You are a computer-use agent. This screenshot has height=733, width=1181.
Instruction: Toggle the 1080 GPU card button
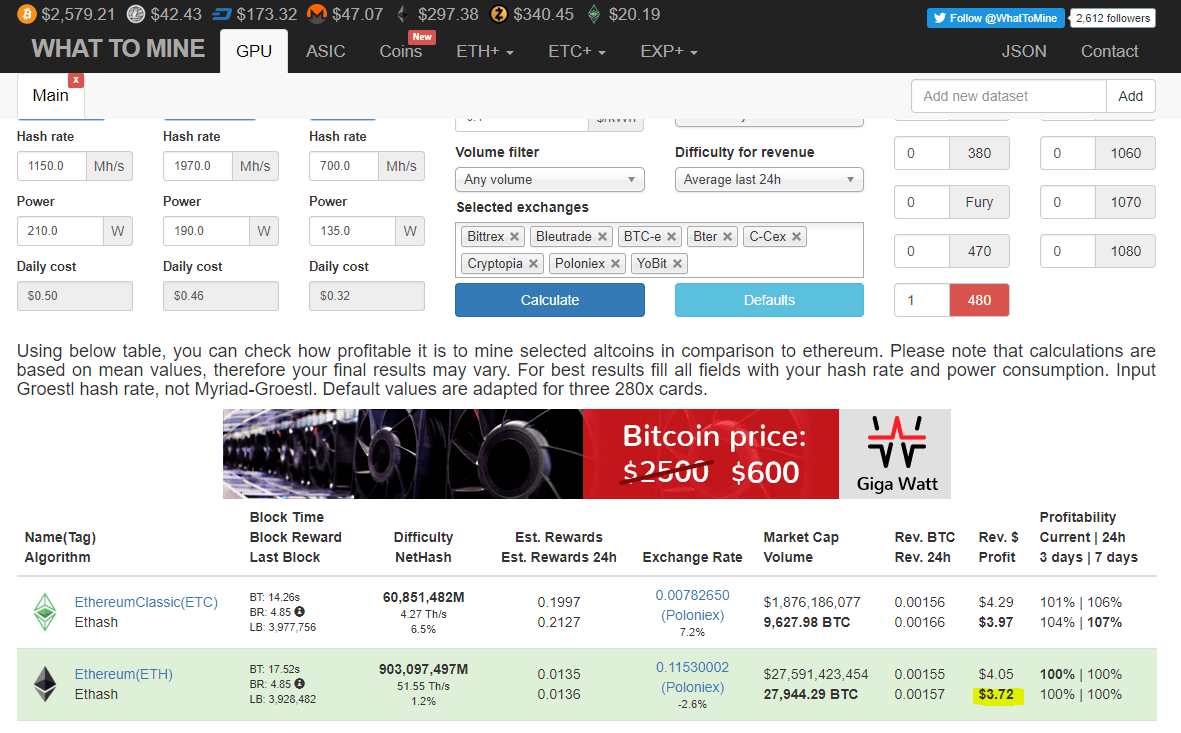pyautogui.click(x=1125, y=251)
